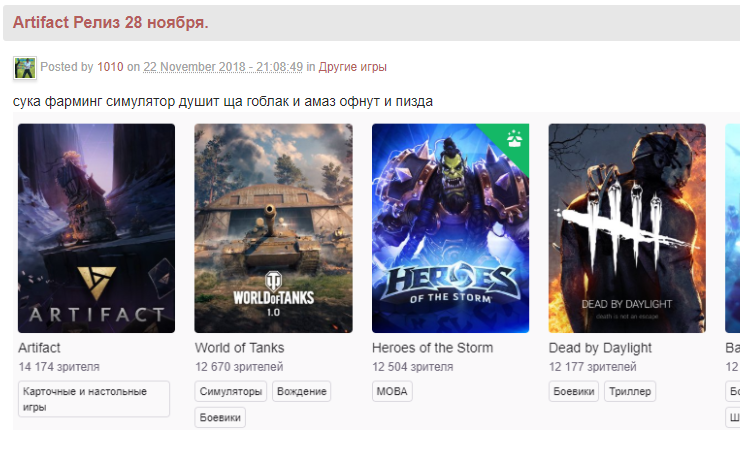
Task: Open the 'Другие игры' category link
Action: point(353,67)
